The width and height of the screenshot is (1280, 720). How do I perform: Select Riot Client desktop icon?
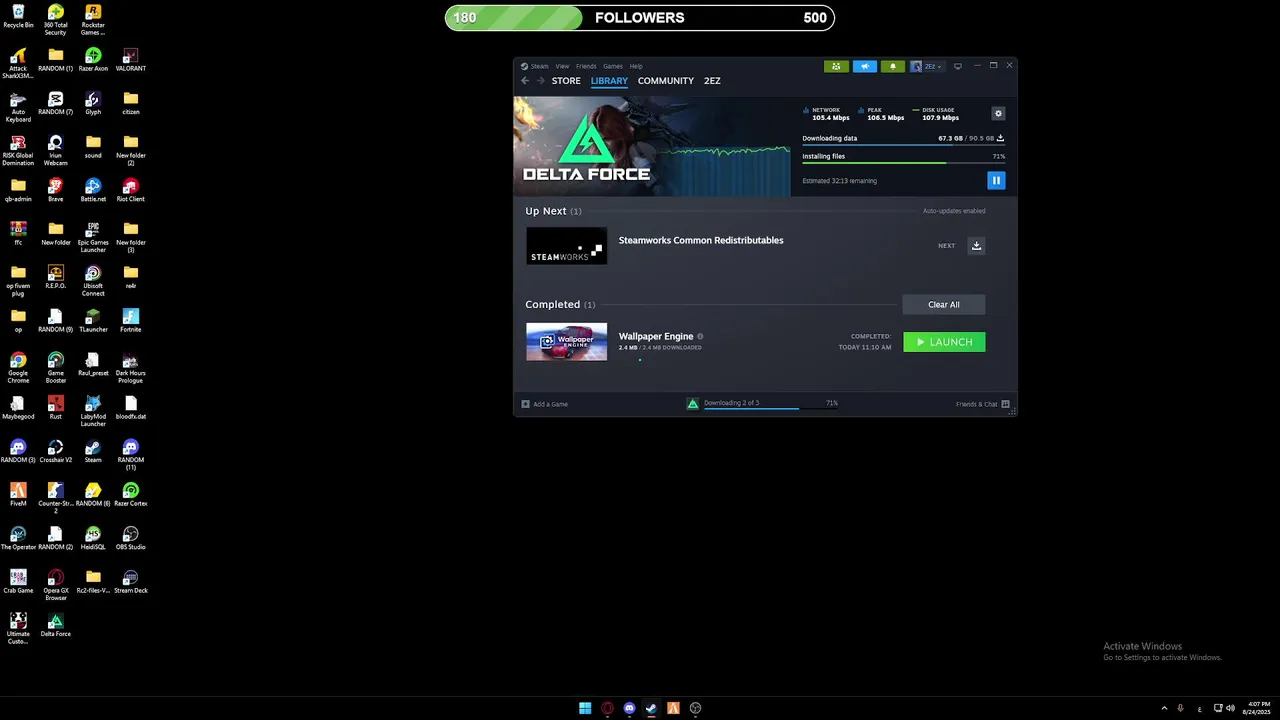coord(131,190)
